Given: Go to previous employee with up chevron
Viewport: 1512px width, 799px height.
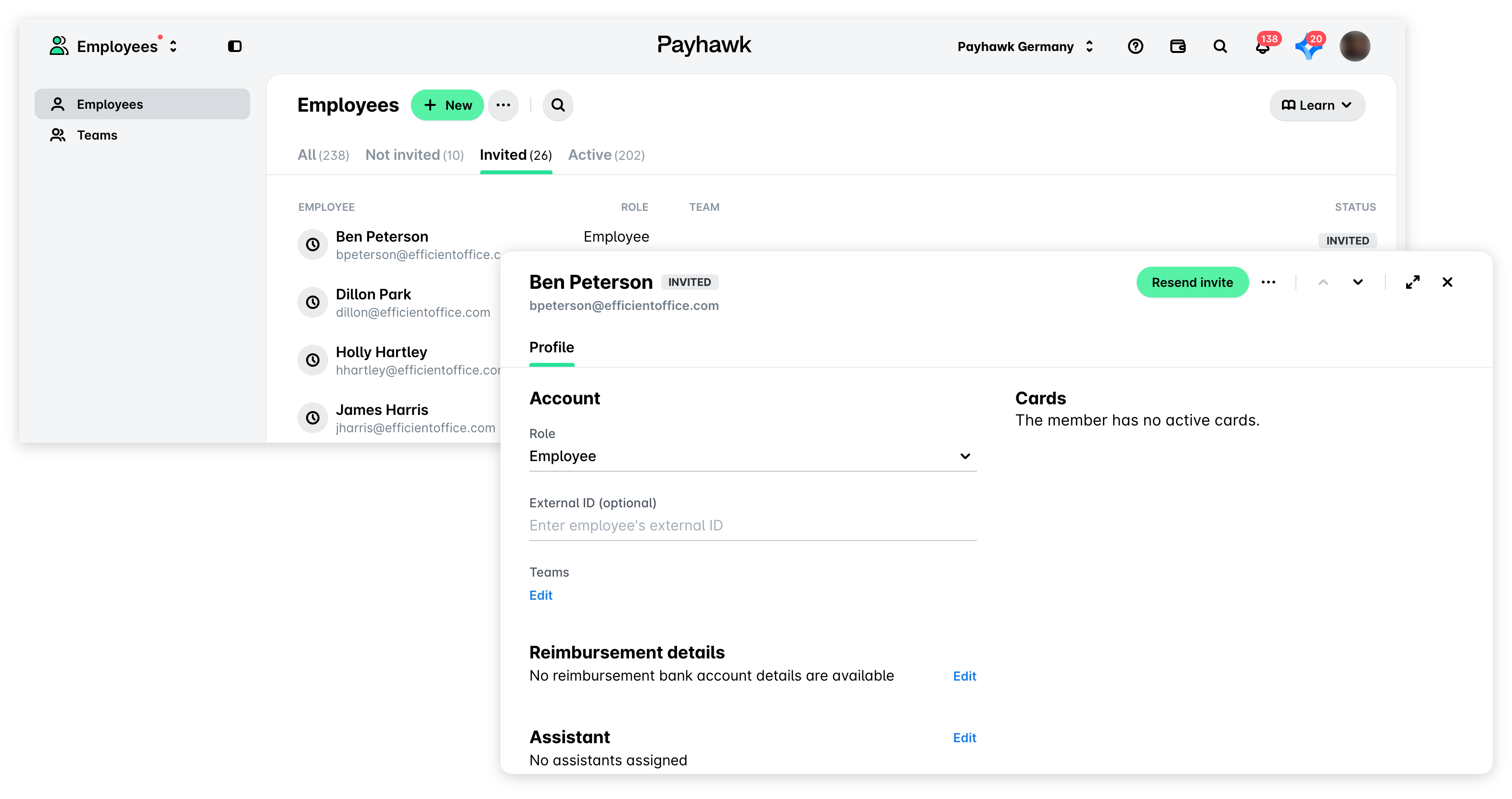Looking at the screenshot, I should (x=1323, y=283).
